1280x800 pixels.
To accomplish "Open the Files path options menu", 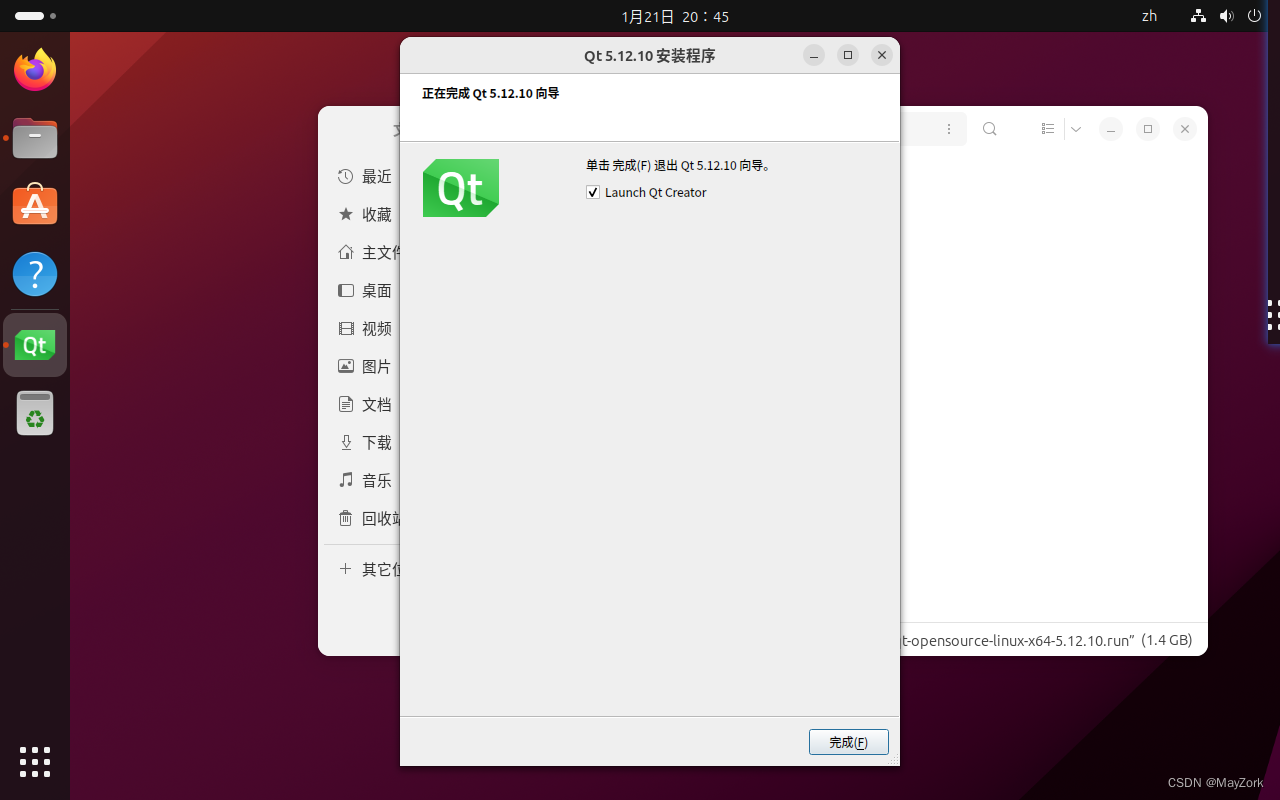I will 948,129.
